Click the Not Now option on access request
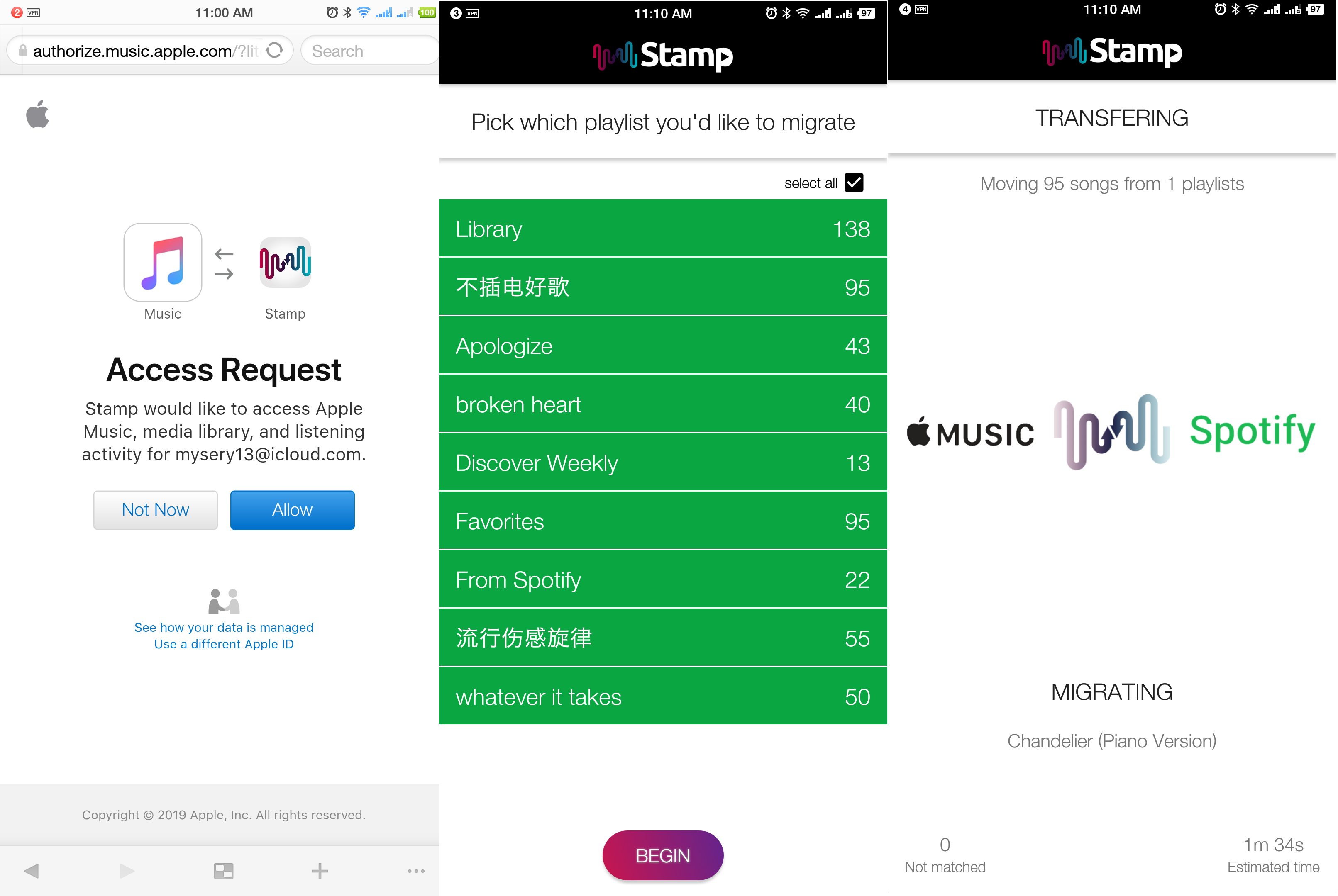The height and width of the screenshot is (896, 1338). pyautogui.click(x=155, y=510)
